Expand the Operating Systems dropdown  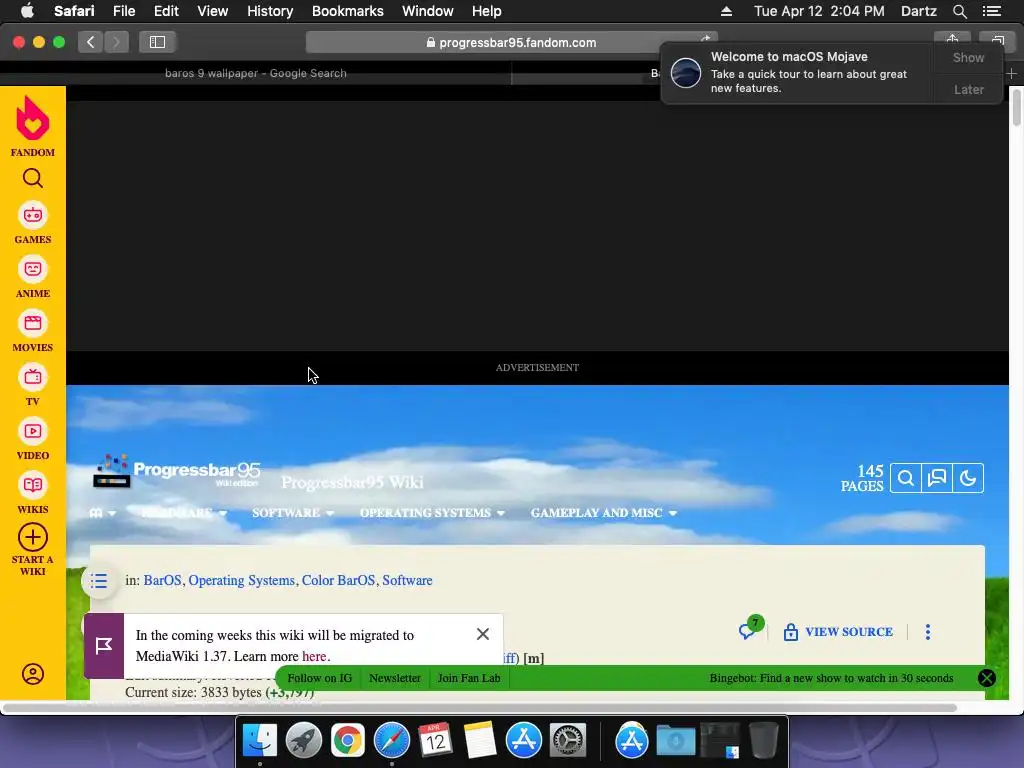point(432,513)
